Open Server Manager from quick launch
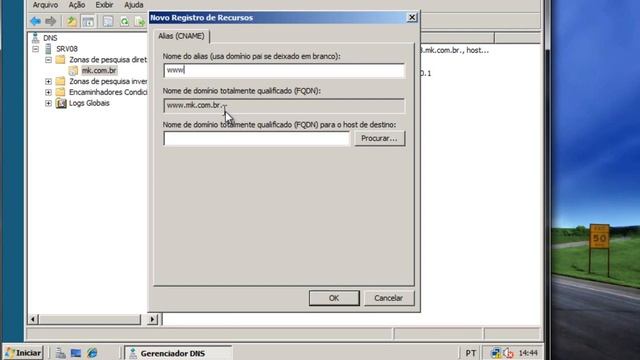Viewport: 640px width, 360px height. point(60,353)
